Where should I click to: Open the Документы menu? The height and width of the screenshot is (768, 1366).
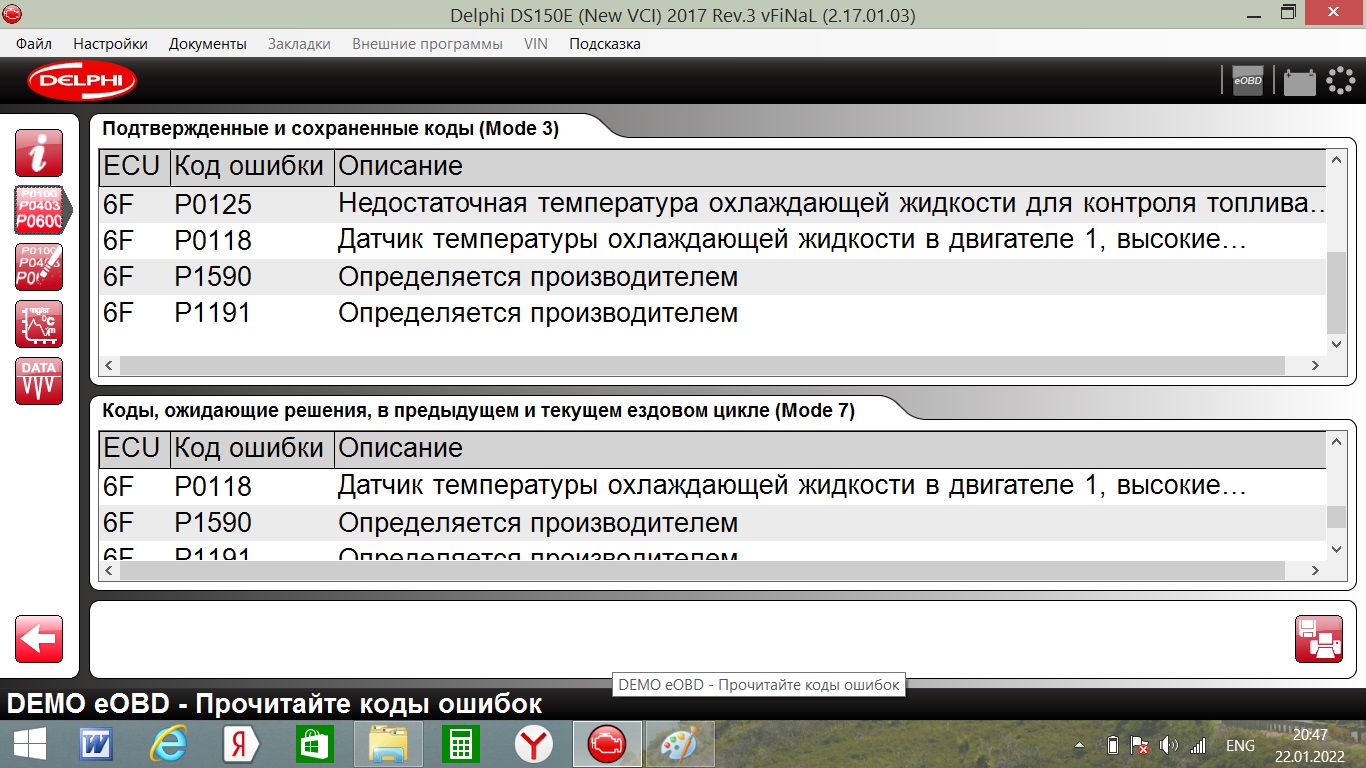207,44
